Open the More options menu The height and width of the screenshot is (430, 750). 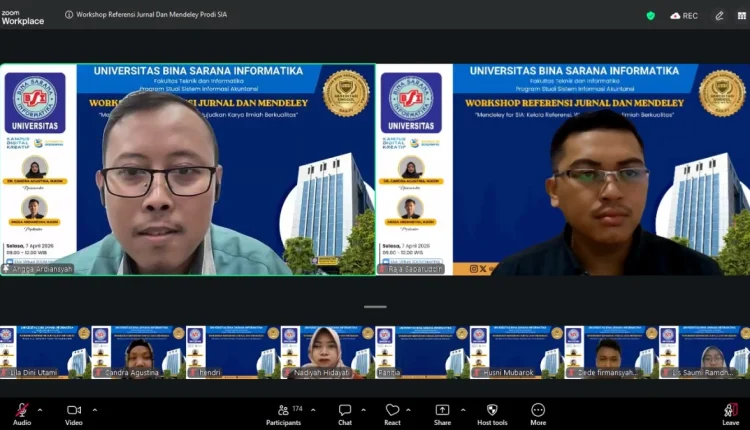538,414
